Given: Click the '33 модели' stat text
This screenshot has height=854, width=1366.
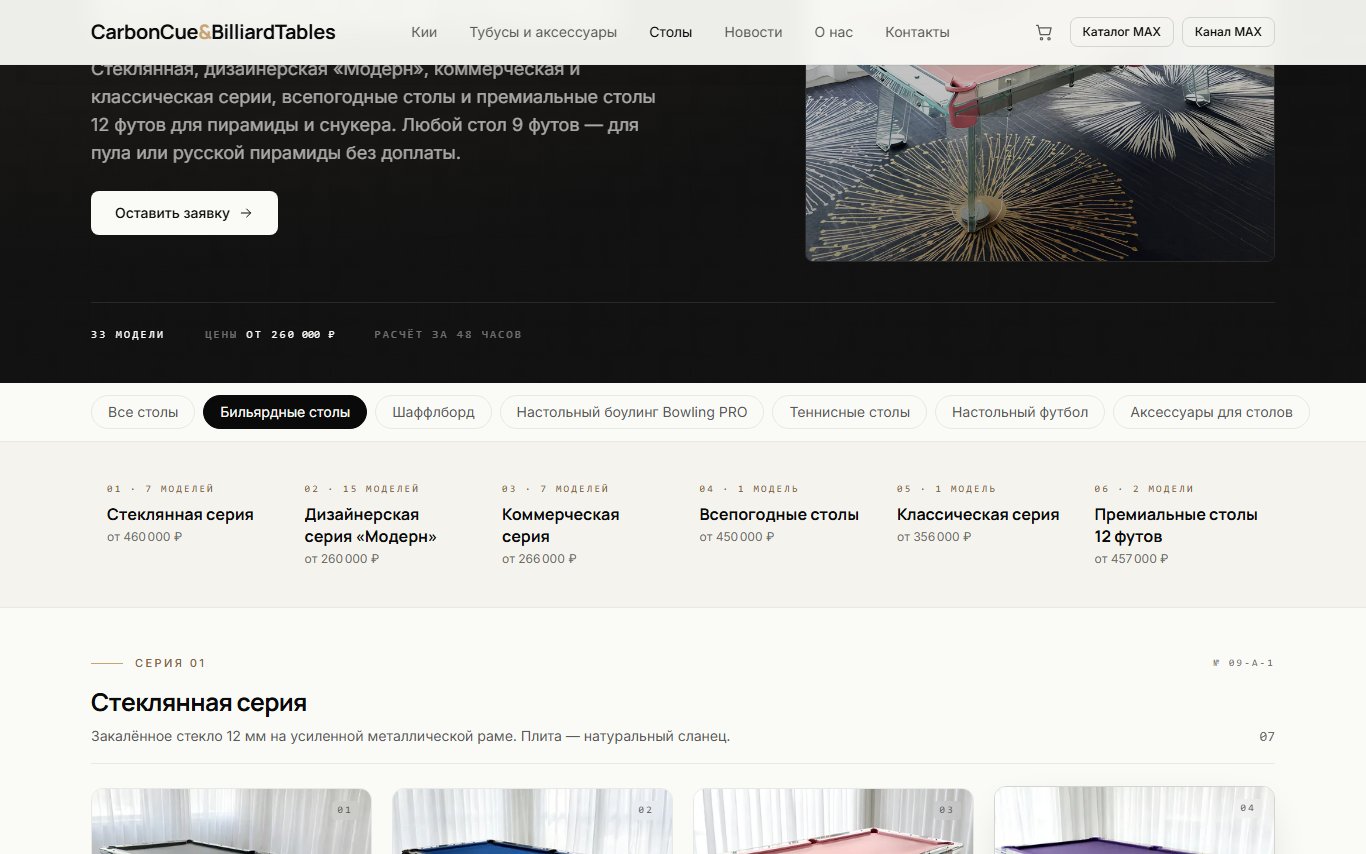Looking at the screenshot, I should 128,334.
